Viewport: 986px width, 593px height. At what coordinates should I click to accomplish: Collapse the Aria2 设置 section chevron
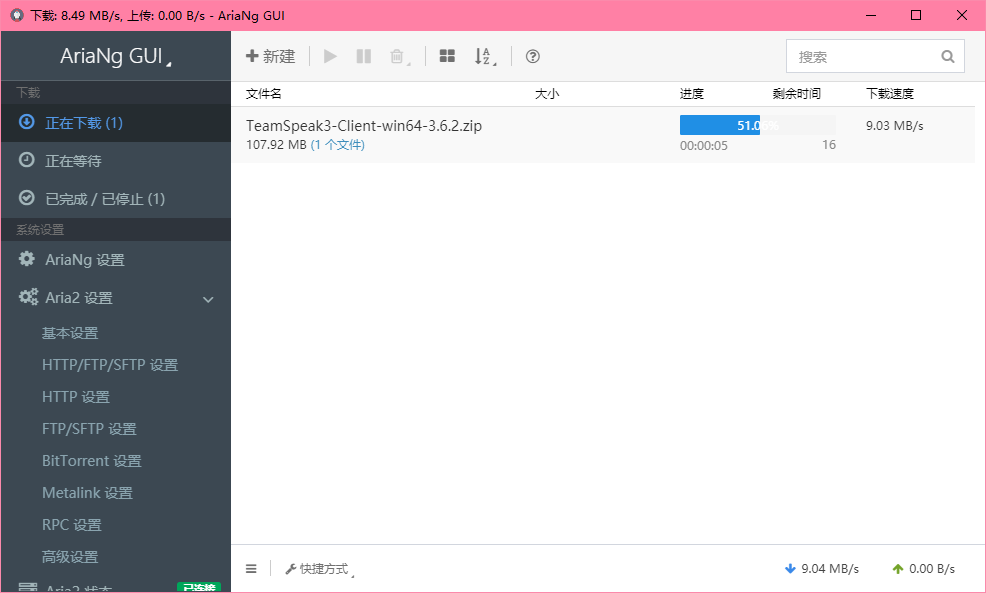pos(208,298)
